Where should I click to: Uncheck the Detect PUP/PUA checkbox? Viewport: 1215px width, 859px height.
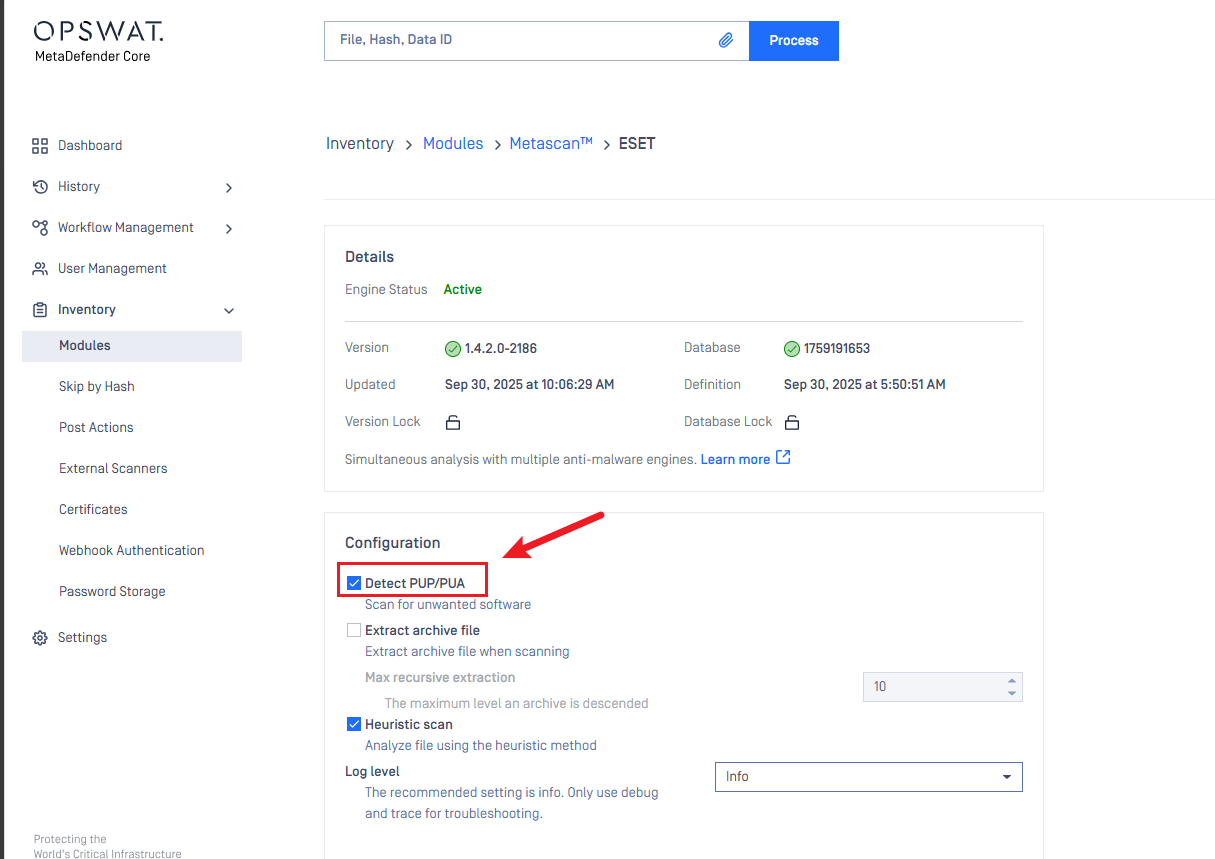[x=354, y=583]
